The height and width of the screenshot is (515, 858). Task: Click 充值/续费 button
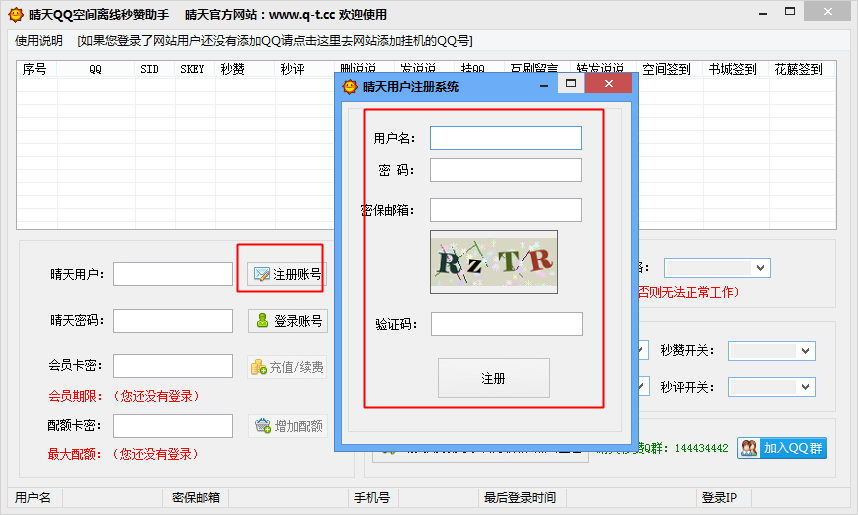287,367
